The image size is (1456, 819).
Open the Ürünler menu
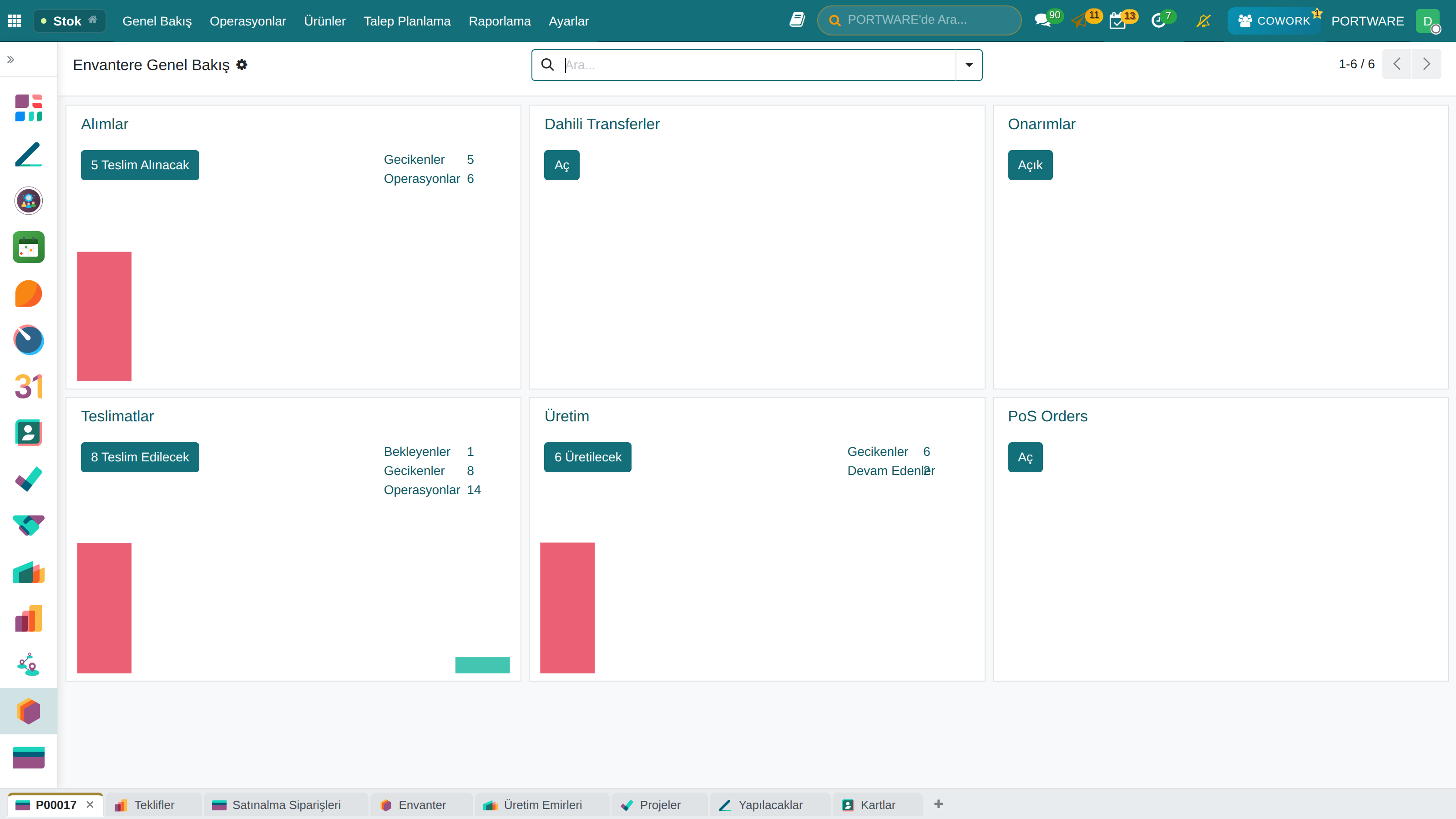[324, 21]
